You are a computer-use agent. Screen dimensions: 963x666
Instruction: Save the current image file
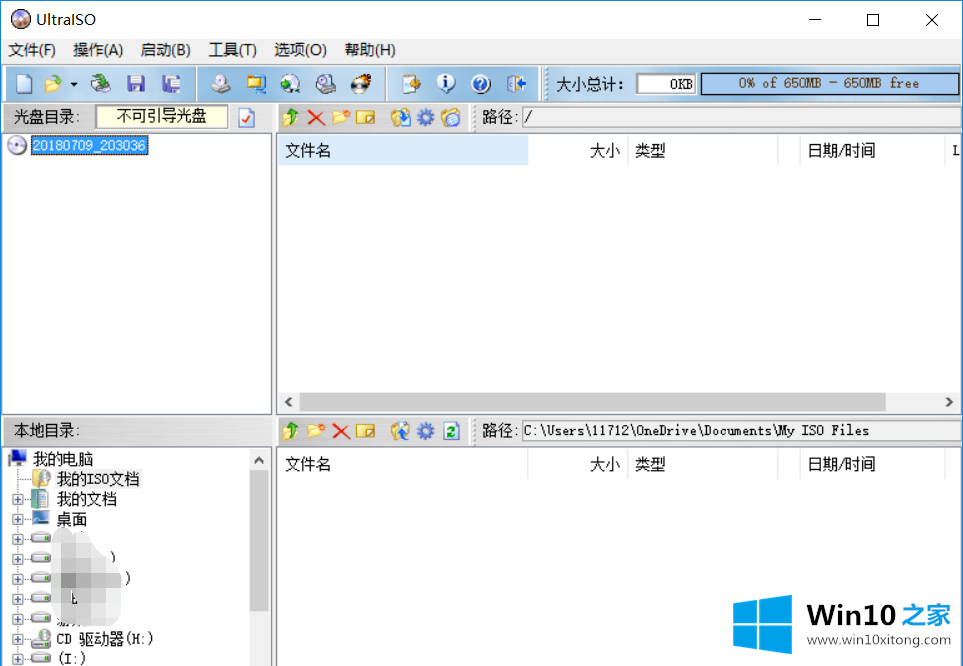click(136, 84)
